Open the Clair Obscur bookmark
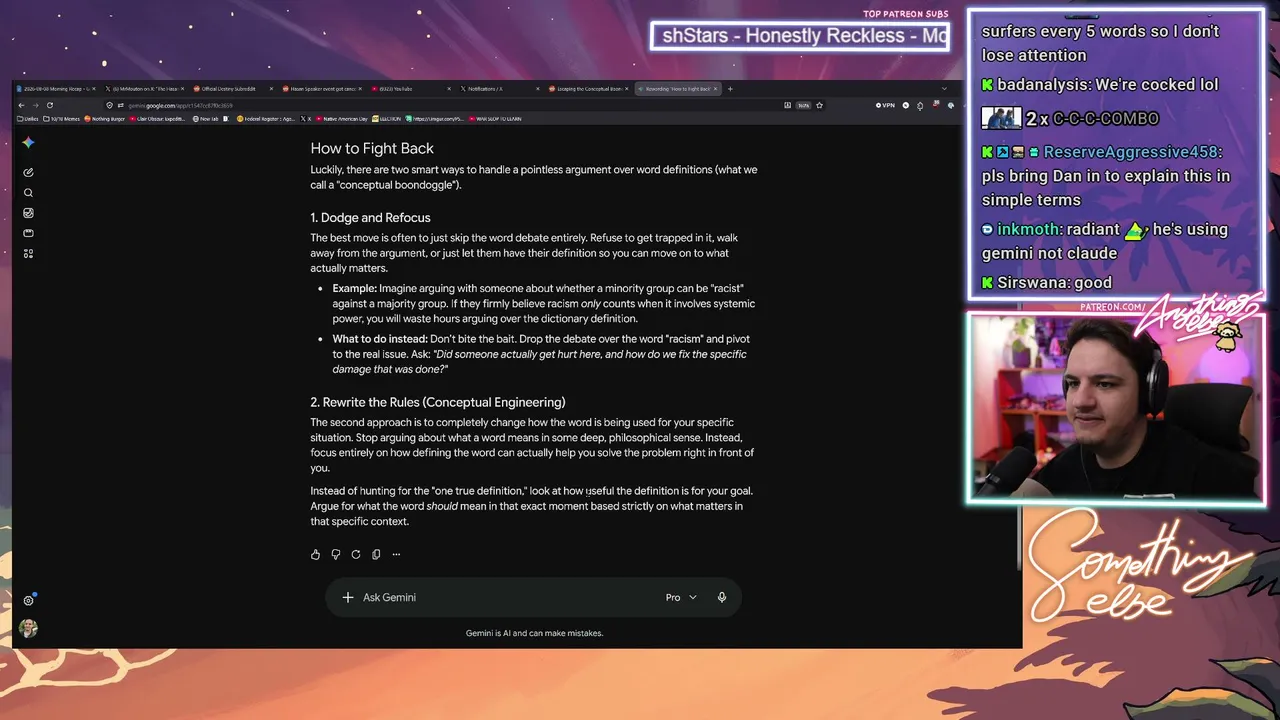1280x720 pixels. click(x=159, y=119)
